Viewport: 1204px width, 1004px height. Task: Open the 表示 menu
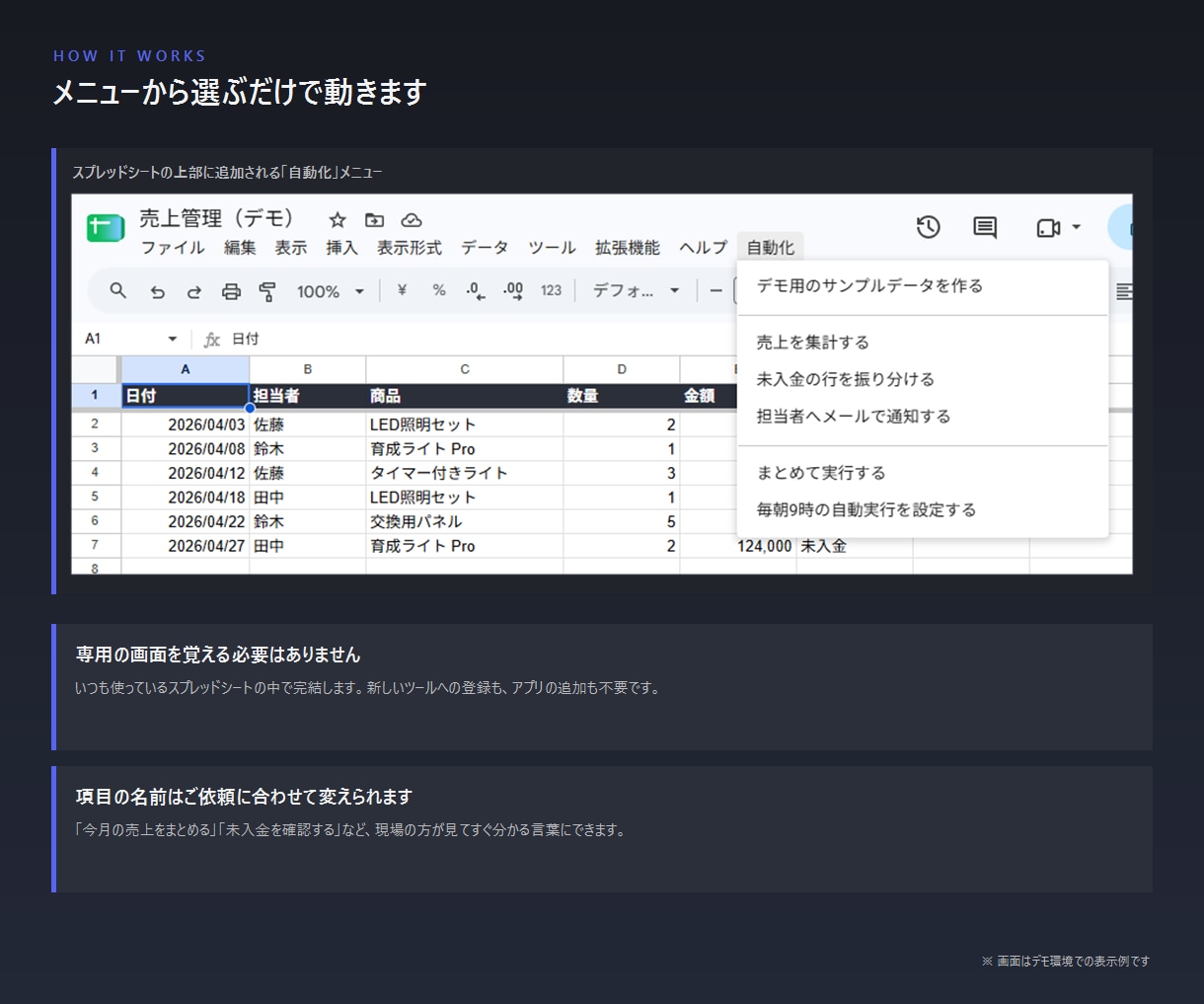291,248
